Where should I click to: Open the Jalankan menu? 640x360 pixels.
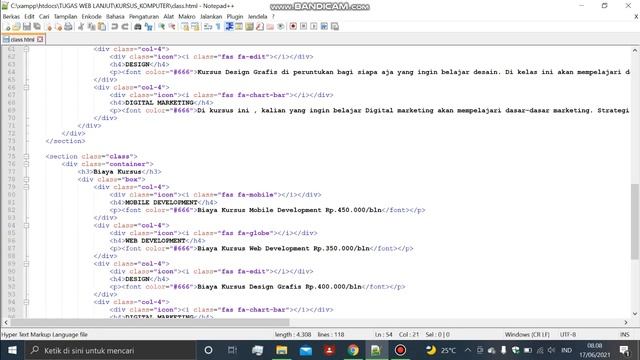211,17
